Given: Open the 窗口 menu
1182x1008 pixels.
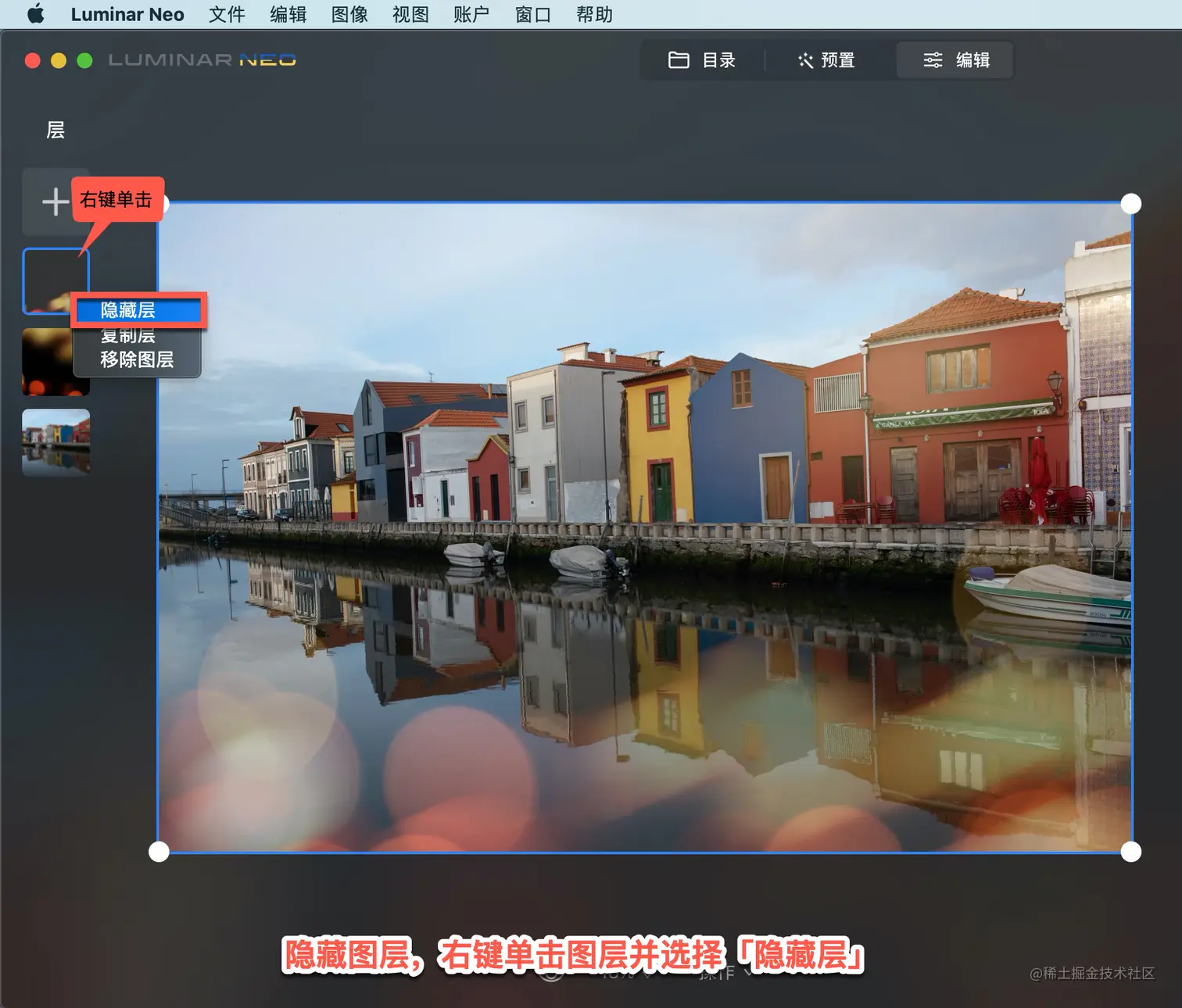Looking at the screenshot, I should pyautogui.click(x=533, y=14).
